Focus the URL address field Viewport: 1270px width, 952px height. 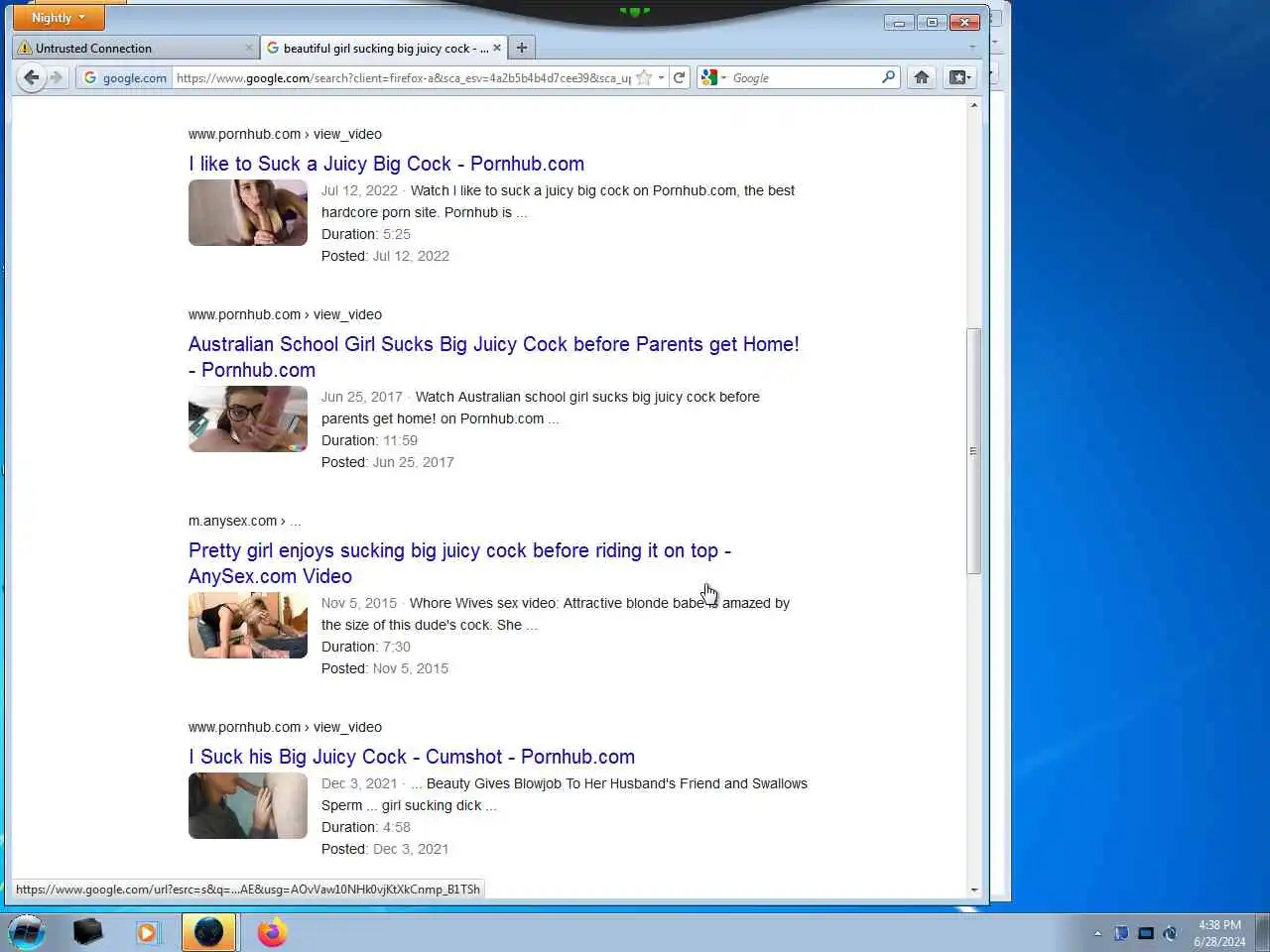click(403, 77)
